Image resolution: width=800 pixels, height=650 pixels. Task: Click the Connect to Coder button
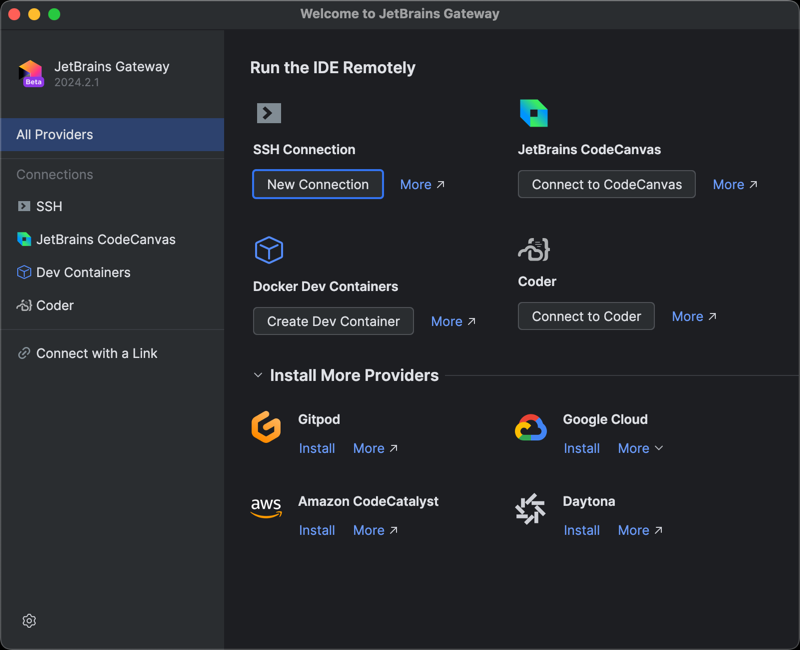click(586, 316)
